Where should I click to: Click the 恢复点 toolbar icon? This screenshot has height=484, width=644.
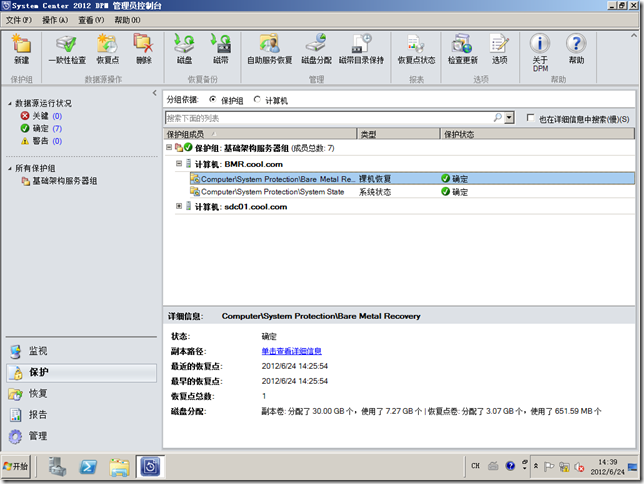point(108,49)
